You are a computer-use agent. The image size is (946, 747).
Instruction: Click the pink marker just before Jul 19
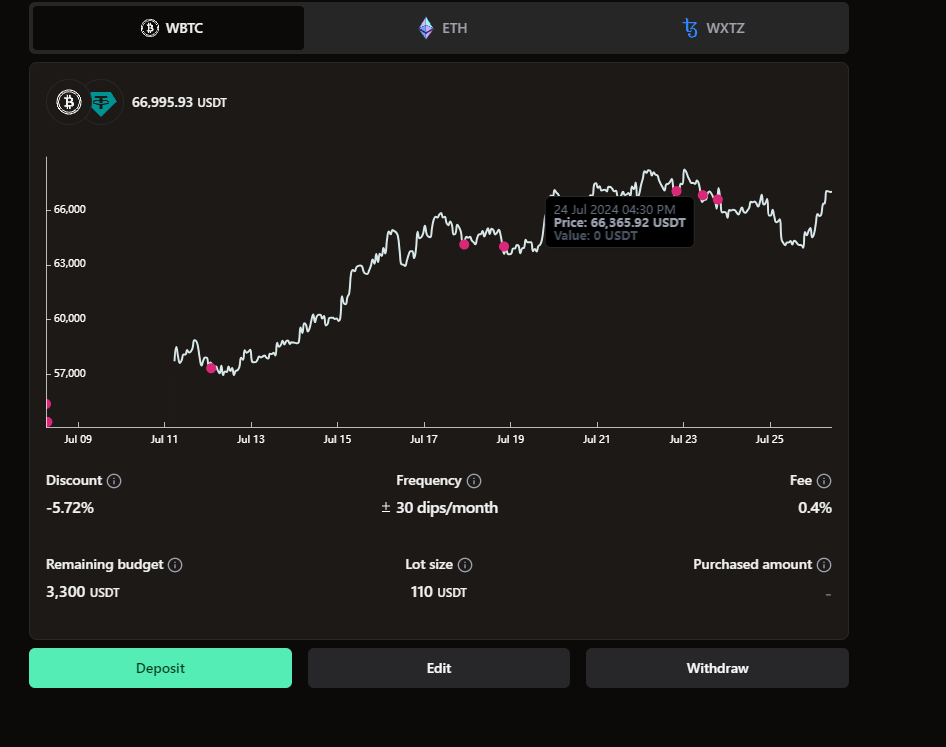coord(504,246)
